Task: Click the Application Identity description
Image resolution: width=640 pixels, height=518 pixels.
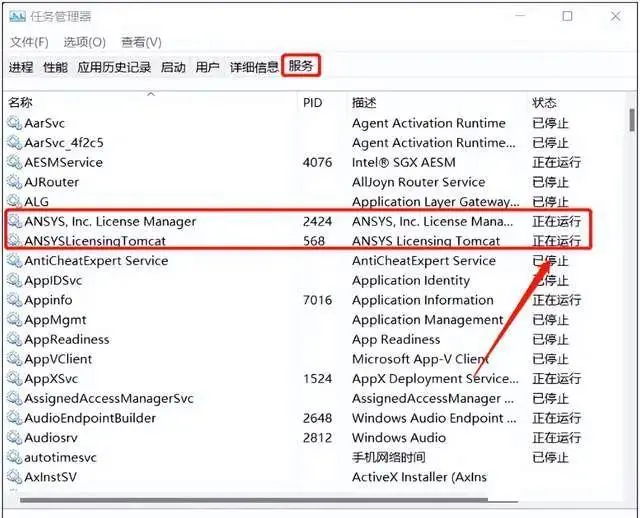Action: click(x=411, y=280)
